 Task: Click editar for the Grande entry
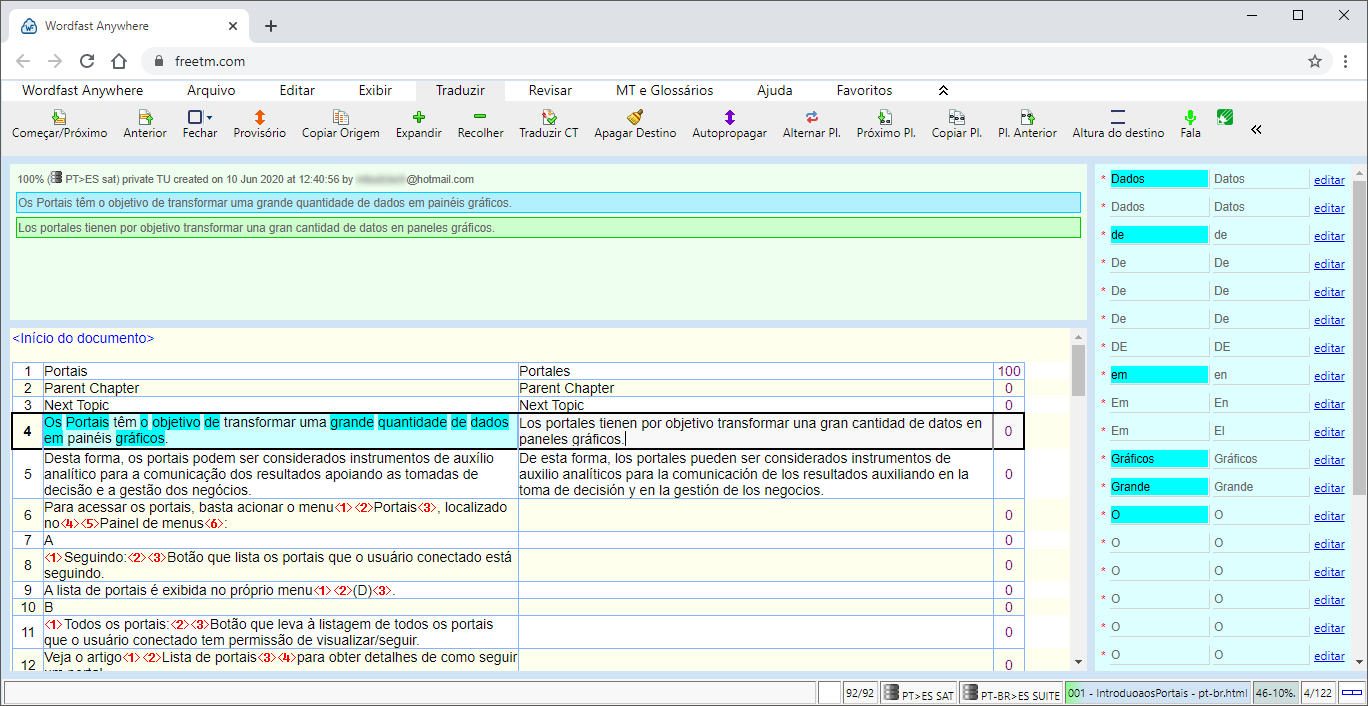pyautogui.click(x=1329, y=488)
